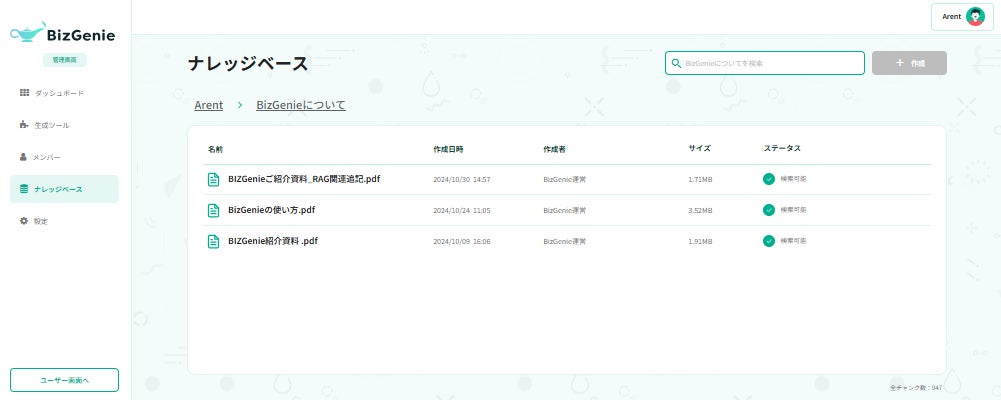The height and width of the screenshot is (400, 1001).
Task: Click size value 1.91MB
Action: [700, 242]
